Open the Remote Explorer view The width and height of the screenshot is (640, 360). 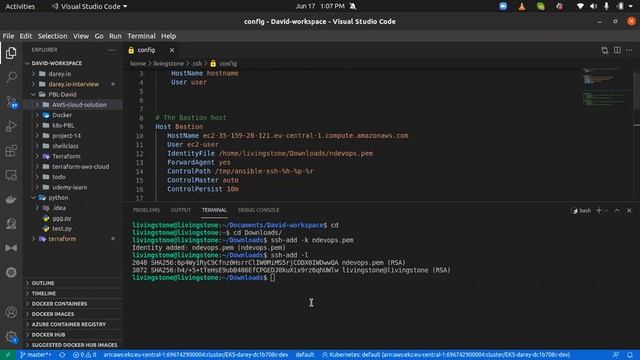coord(11,175)
